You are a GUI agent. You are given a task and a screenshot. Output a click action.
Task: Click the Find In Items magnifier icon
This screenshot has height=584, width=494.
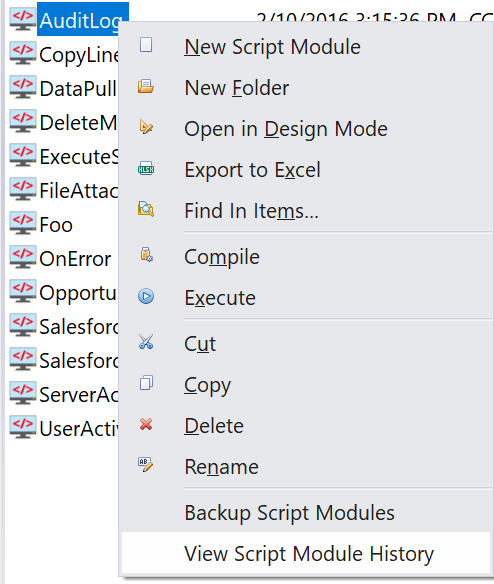[x=146, y=209]
